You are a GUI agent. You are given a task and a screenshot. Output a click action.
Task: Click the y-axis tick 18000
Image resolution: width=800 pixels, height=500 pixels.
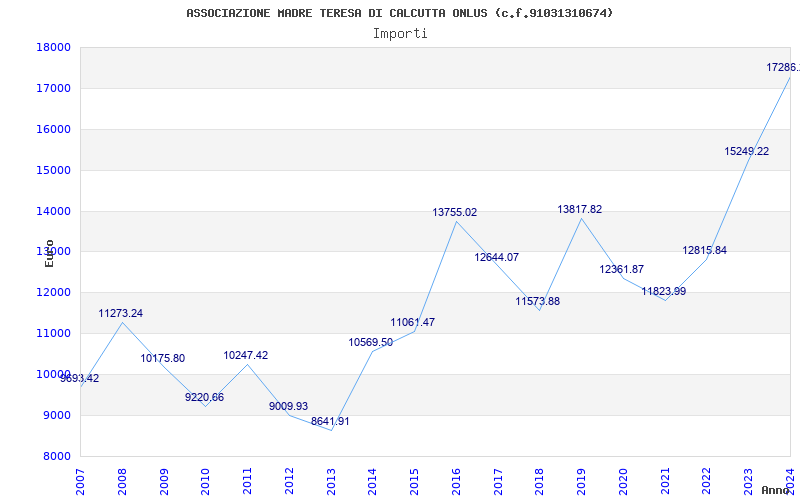pos(53,47)
